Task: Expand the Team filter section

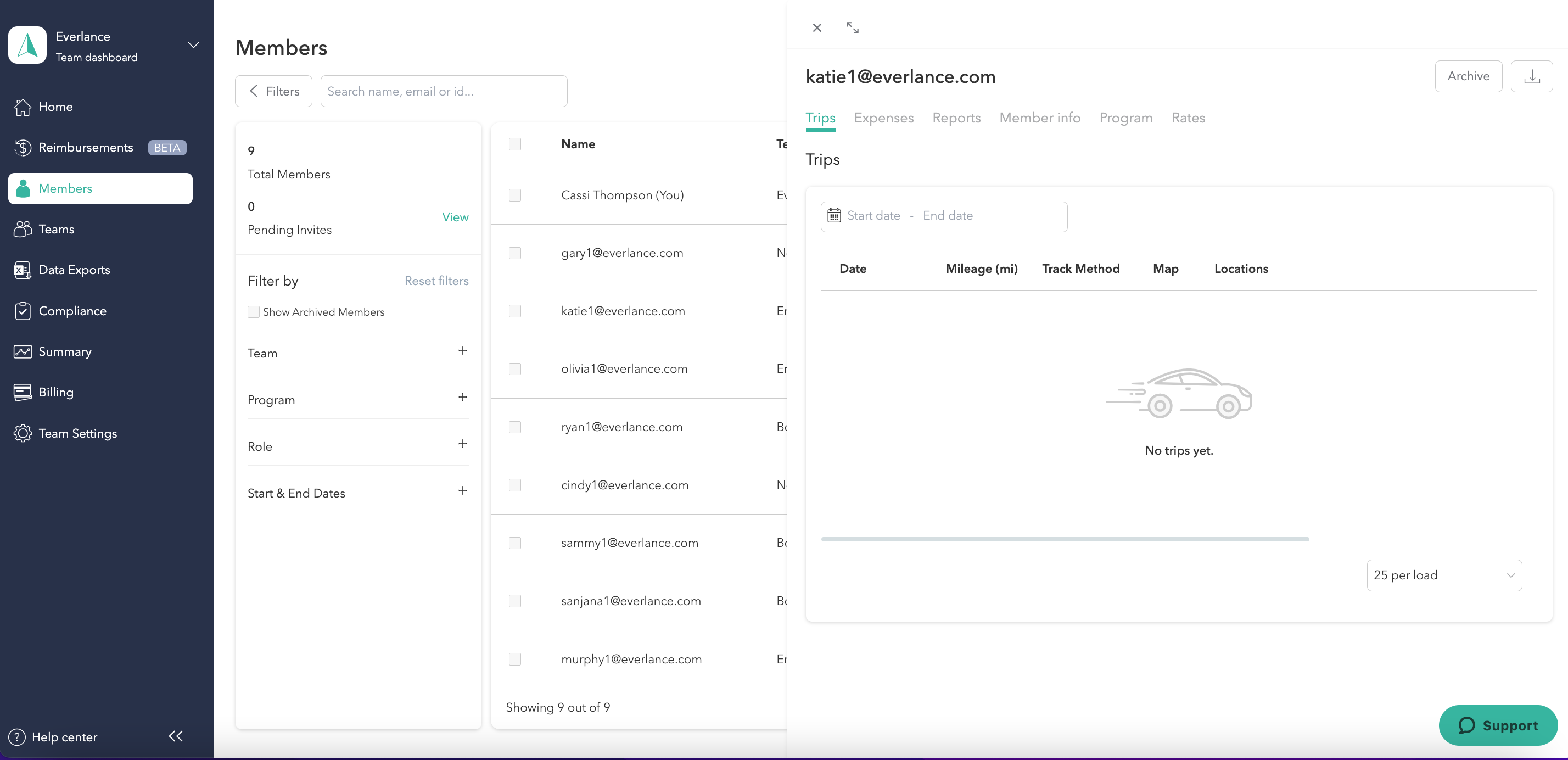Action: 463,351
